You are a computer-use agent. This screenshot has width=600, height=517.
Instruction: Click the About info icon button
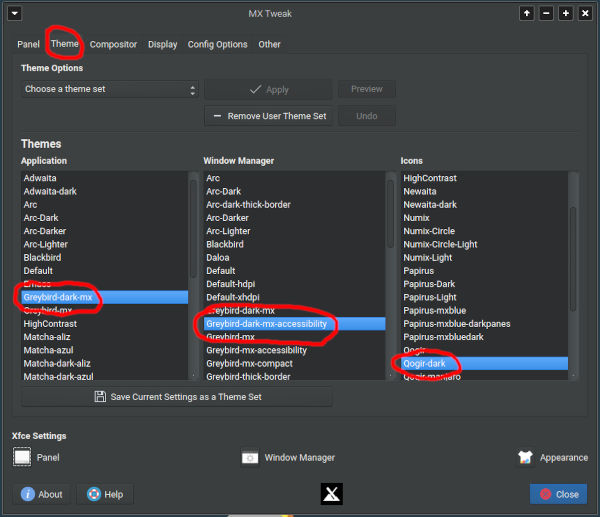coord(42,494)
